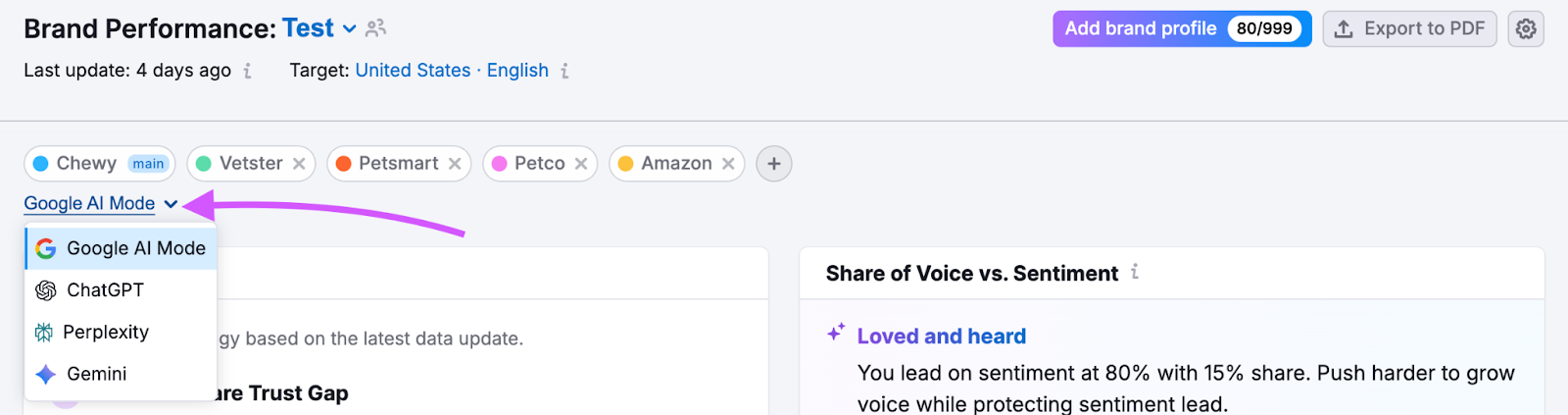Choose Gemini from the model list
The image size is (1568, 415).
coord(96,374)
